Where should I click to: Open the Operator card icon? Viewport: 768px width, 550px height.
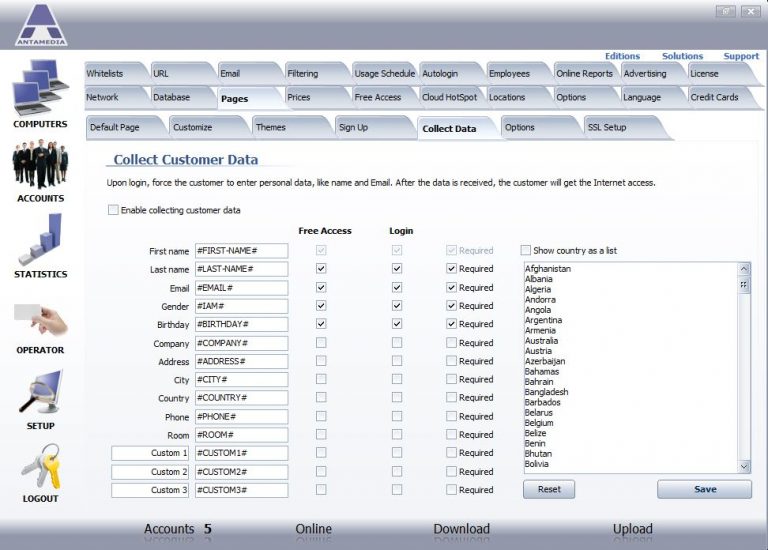[41, 320]
